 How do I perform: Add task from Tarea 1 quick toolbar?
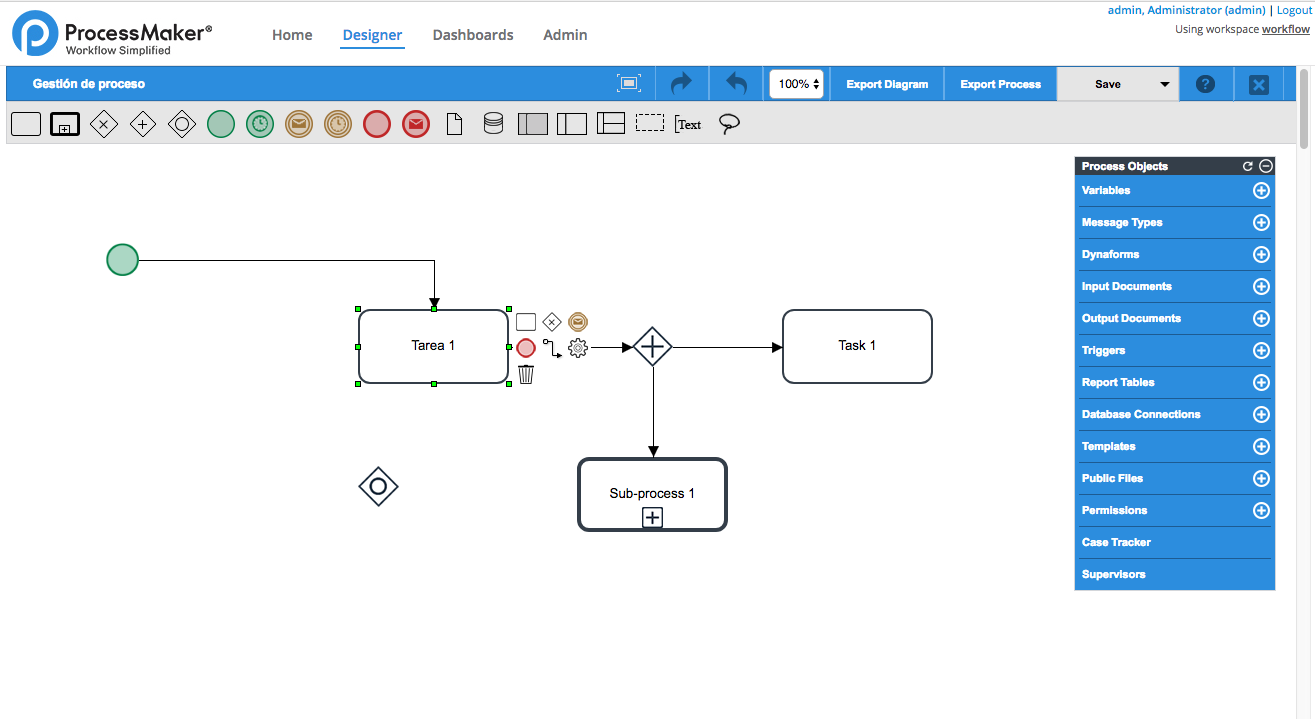point(526,322)
